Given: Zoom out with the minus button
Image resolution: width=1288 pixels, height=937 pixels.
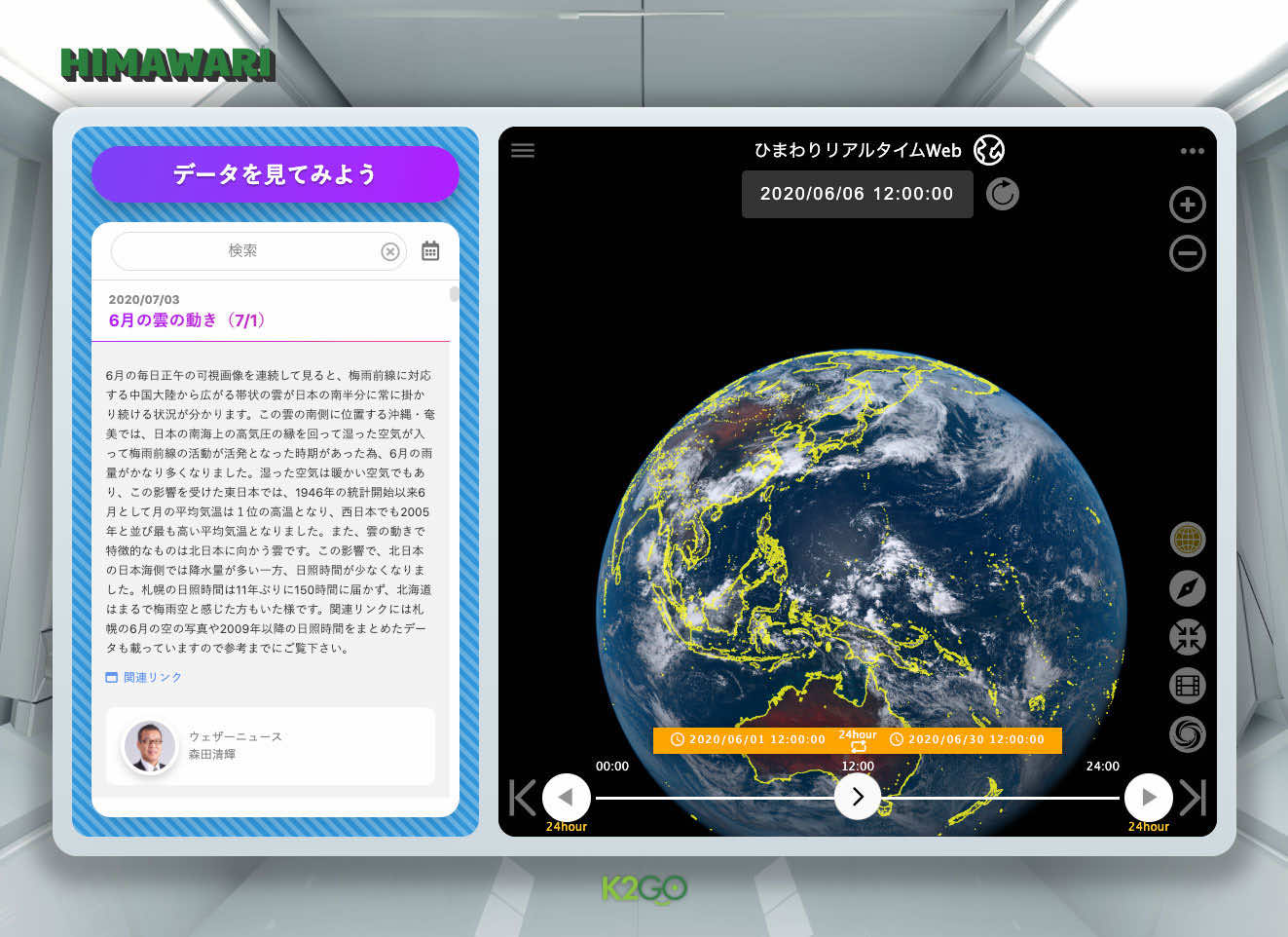Looking at the screenshot, I should click(1187, 253).
